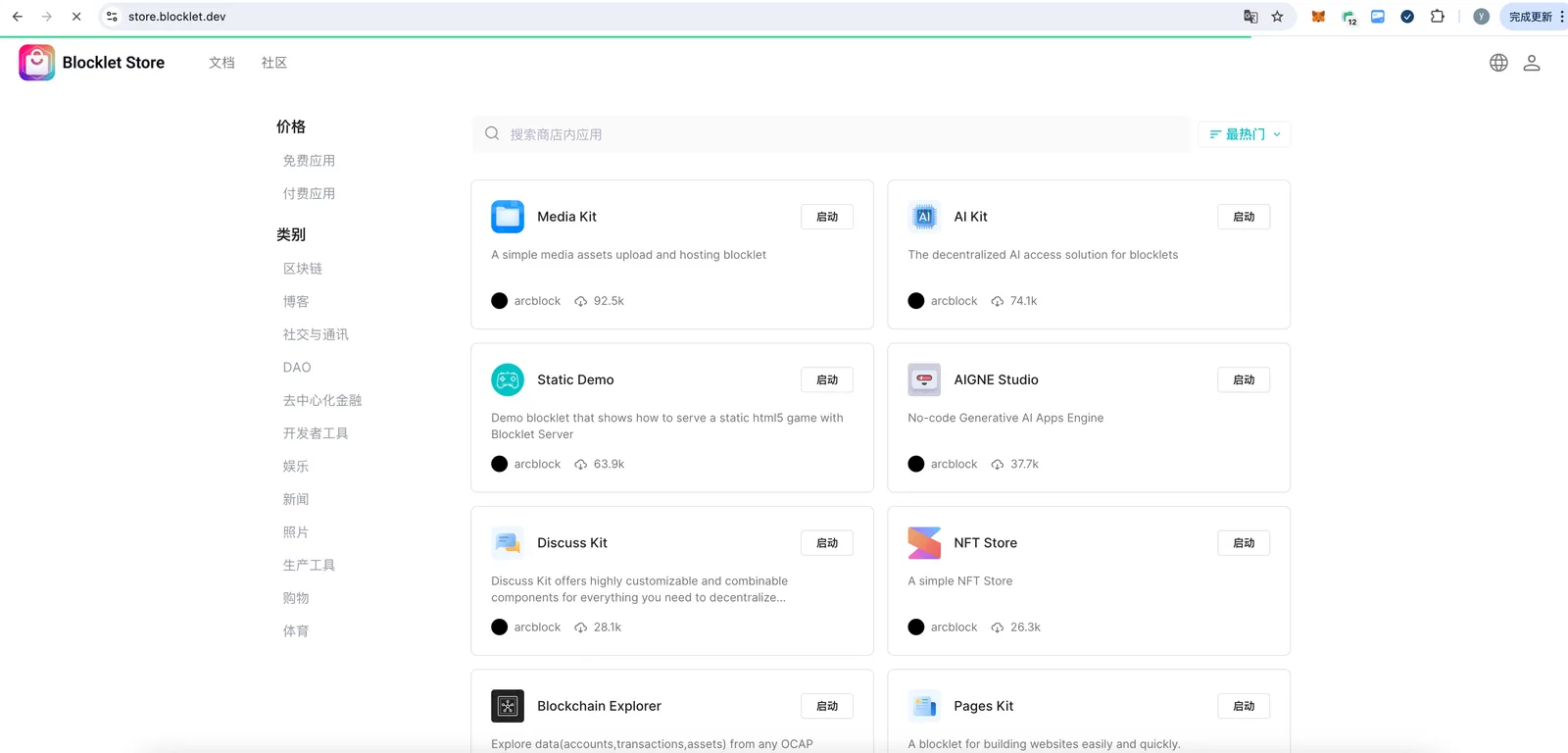This screenshot has width=1568, height=753.
Task: Click the 'A simple NFT Store' description
Action: tap(960, 581)
